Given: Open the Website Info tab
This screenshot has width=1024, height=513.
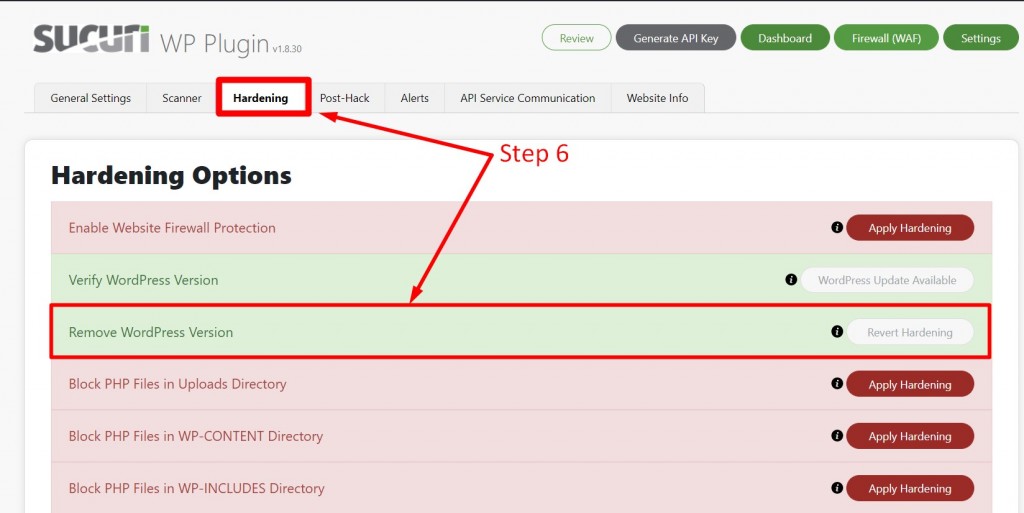Looking at the screenshot, I should (x=658, y=98).
